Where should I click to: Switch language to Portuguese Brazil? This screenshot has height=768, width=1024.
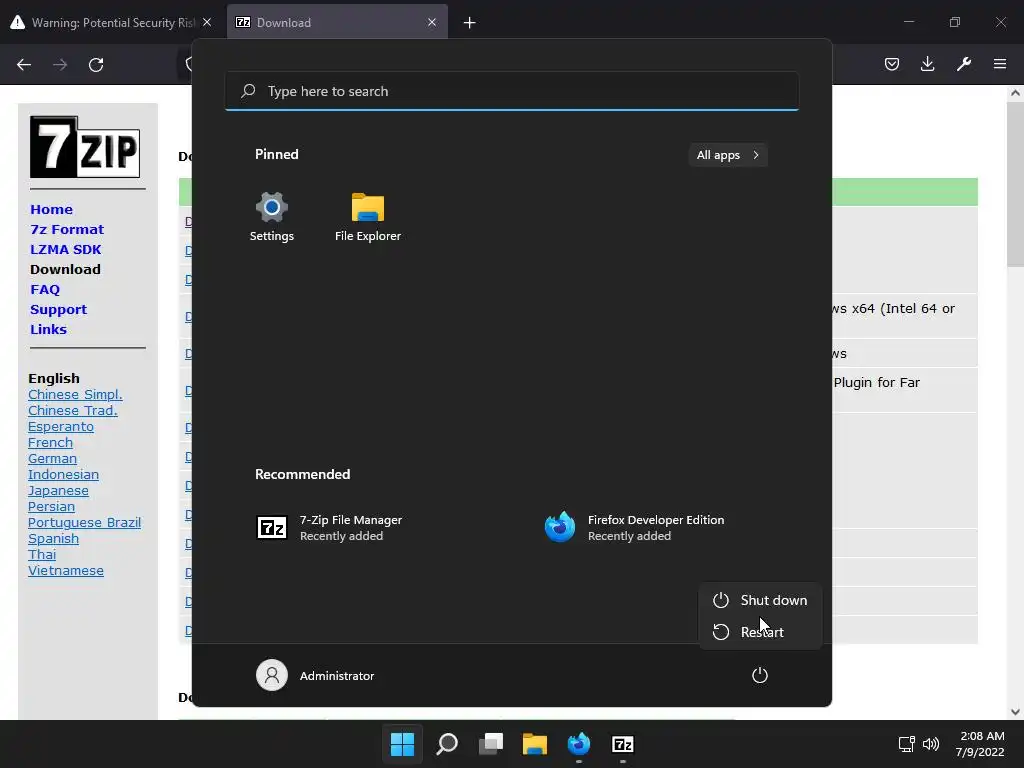(84, 522)
